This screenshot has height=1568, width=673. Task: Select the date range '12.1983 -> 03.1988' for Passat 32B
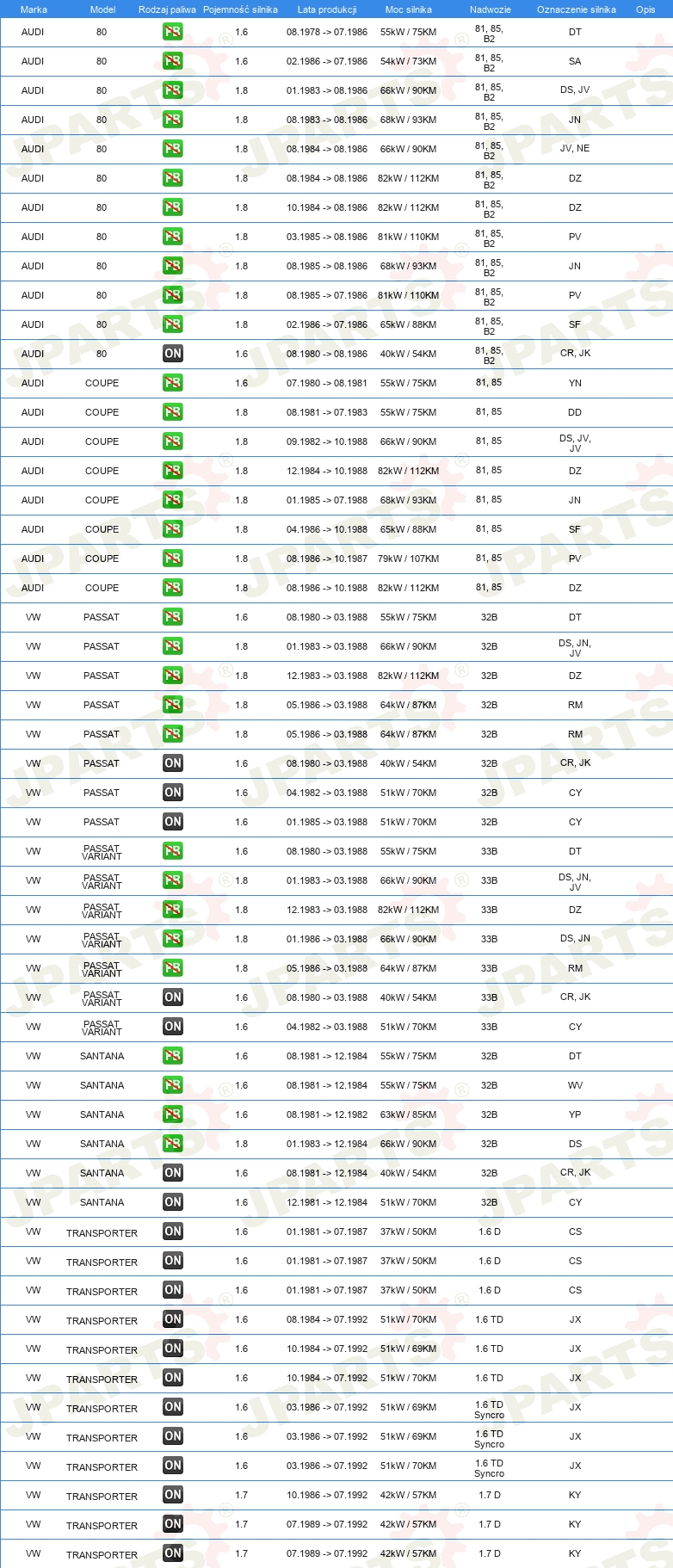point(327,676)
